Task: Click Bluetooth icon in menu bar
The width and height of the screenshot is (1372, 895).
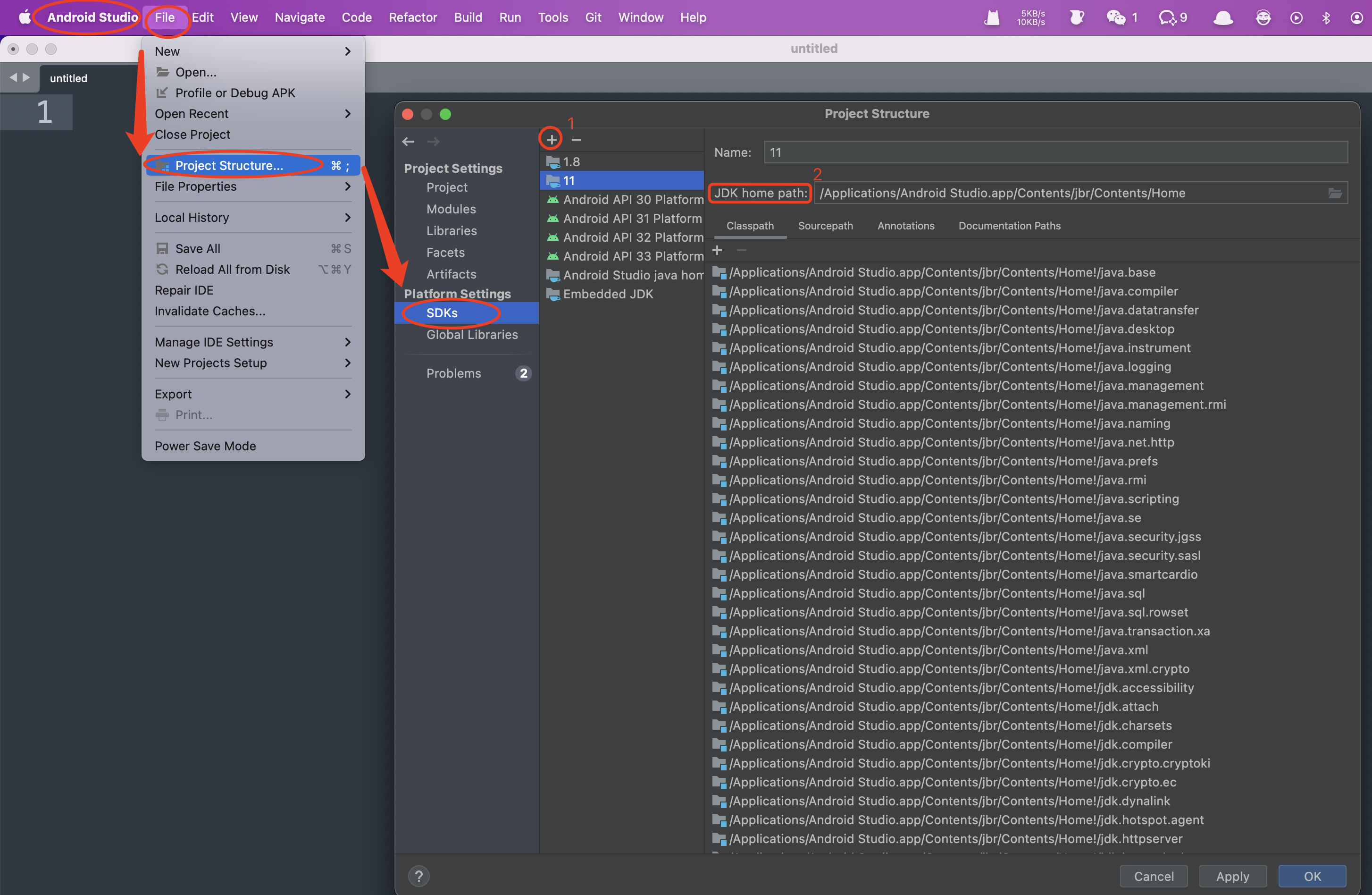Action: pyautogui.click(x=1326, y=18)
